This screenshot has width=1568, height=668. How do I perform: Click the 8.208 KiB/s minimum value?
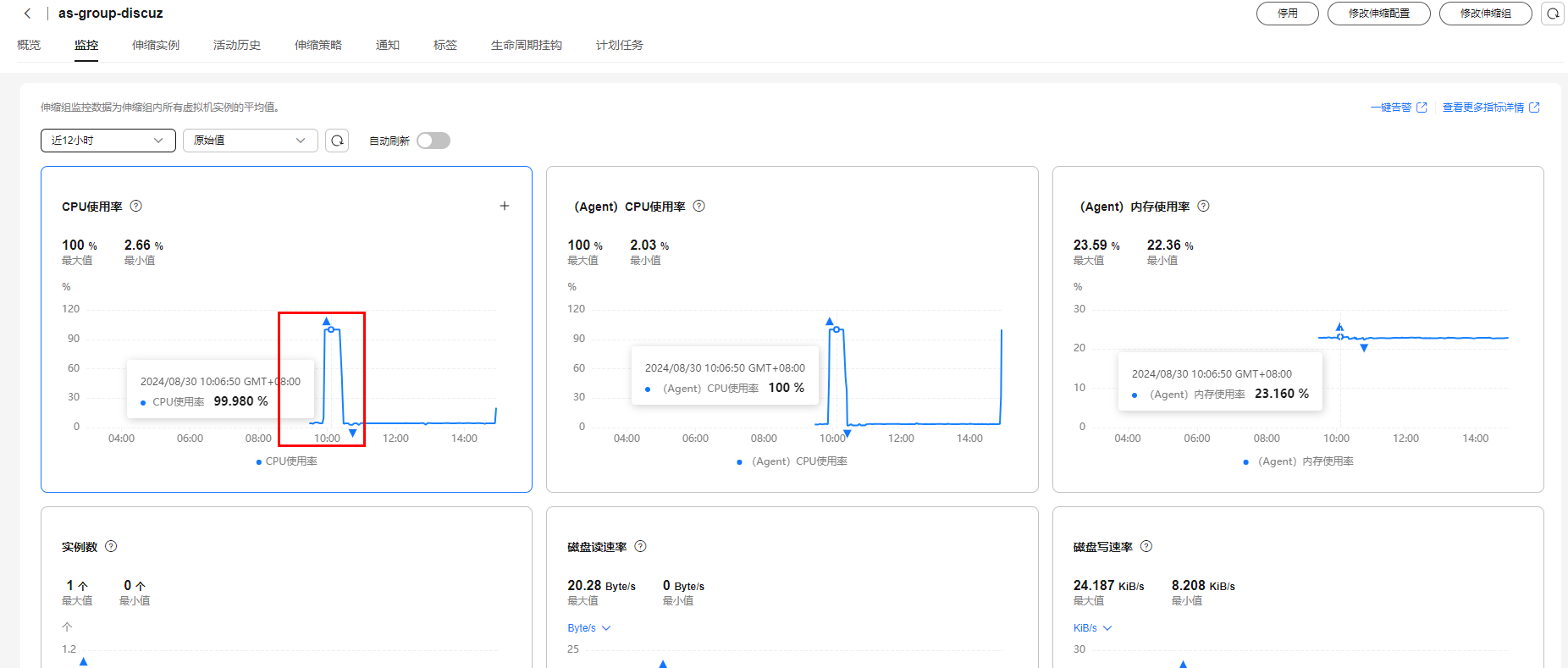[1203, 586]
